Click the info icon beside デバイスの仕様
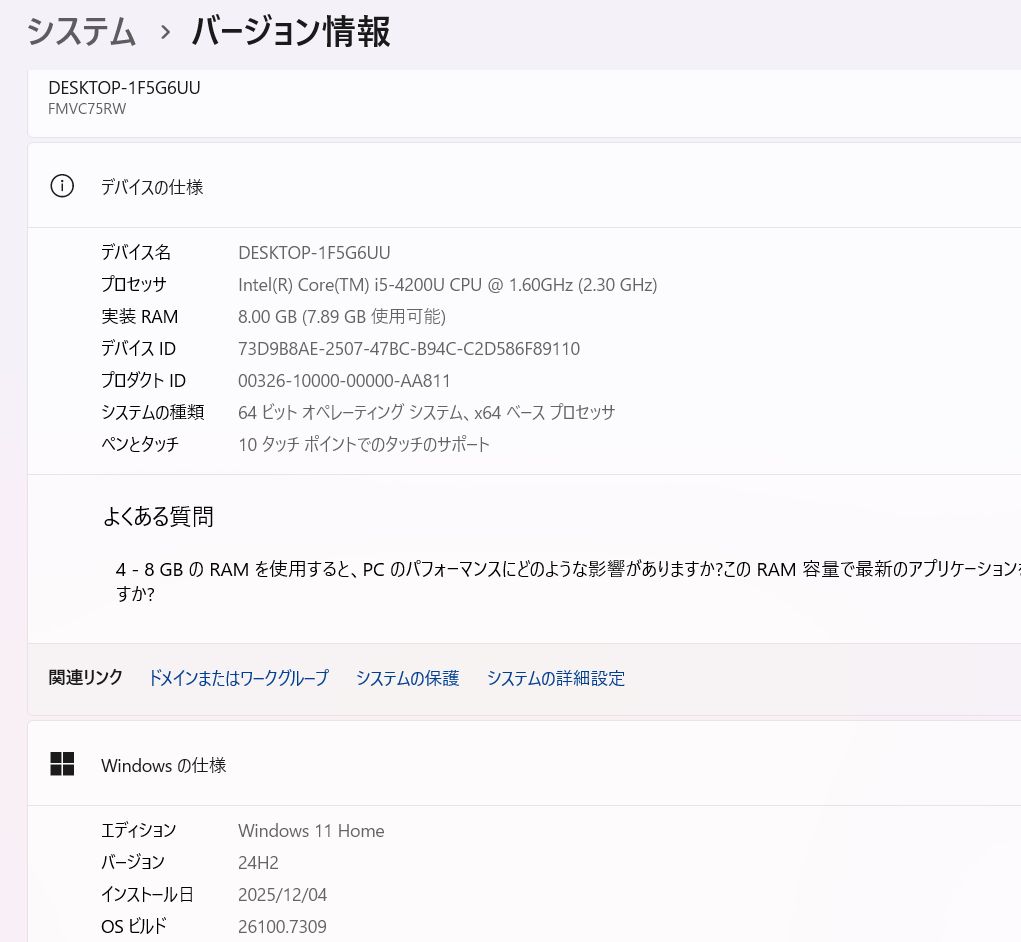1021x942 pixels. 62,186
